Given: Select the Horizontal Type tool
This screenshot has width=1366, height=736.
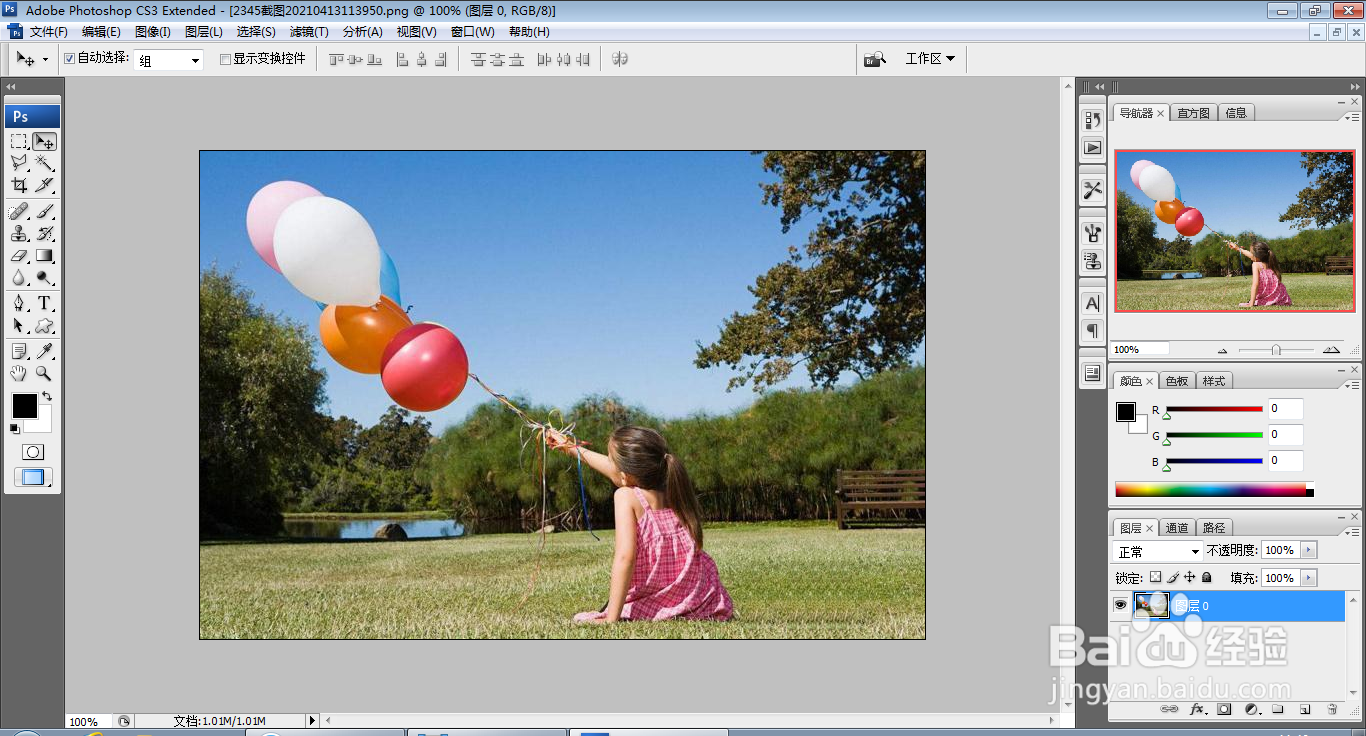Looking at the screenshot, I should point(44,303).
